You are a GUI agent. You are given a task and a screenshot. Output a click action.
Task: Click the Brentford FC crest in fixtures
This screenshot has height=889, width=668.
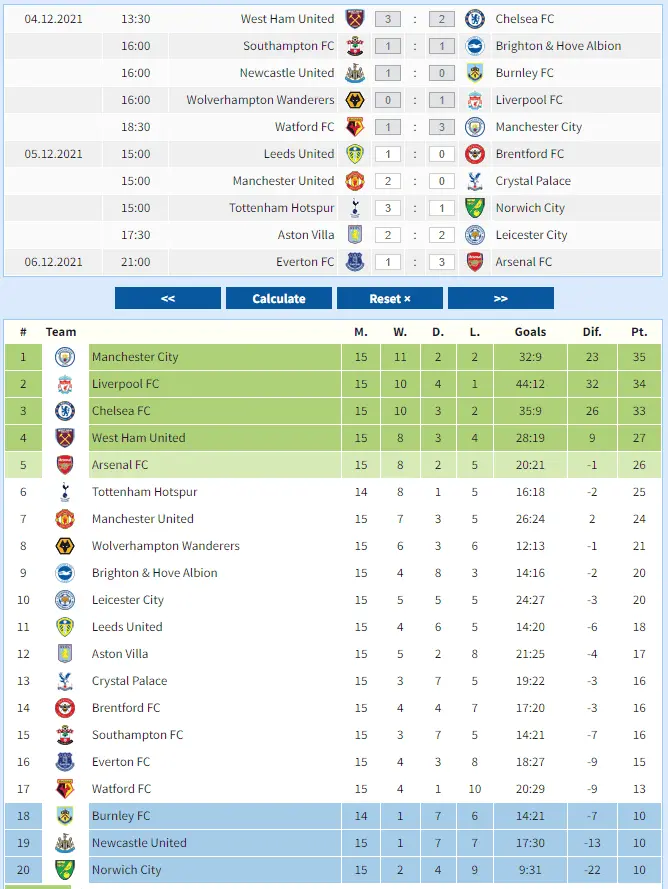point(475,154)
